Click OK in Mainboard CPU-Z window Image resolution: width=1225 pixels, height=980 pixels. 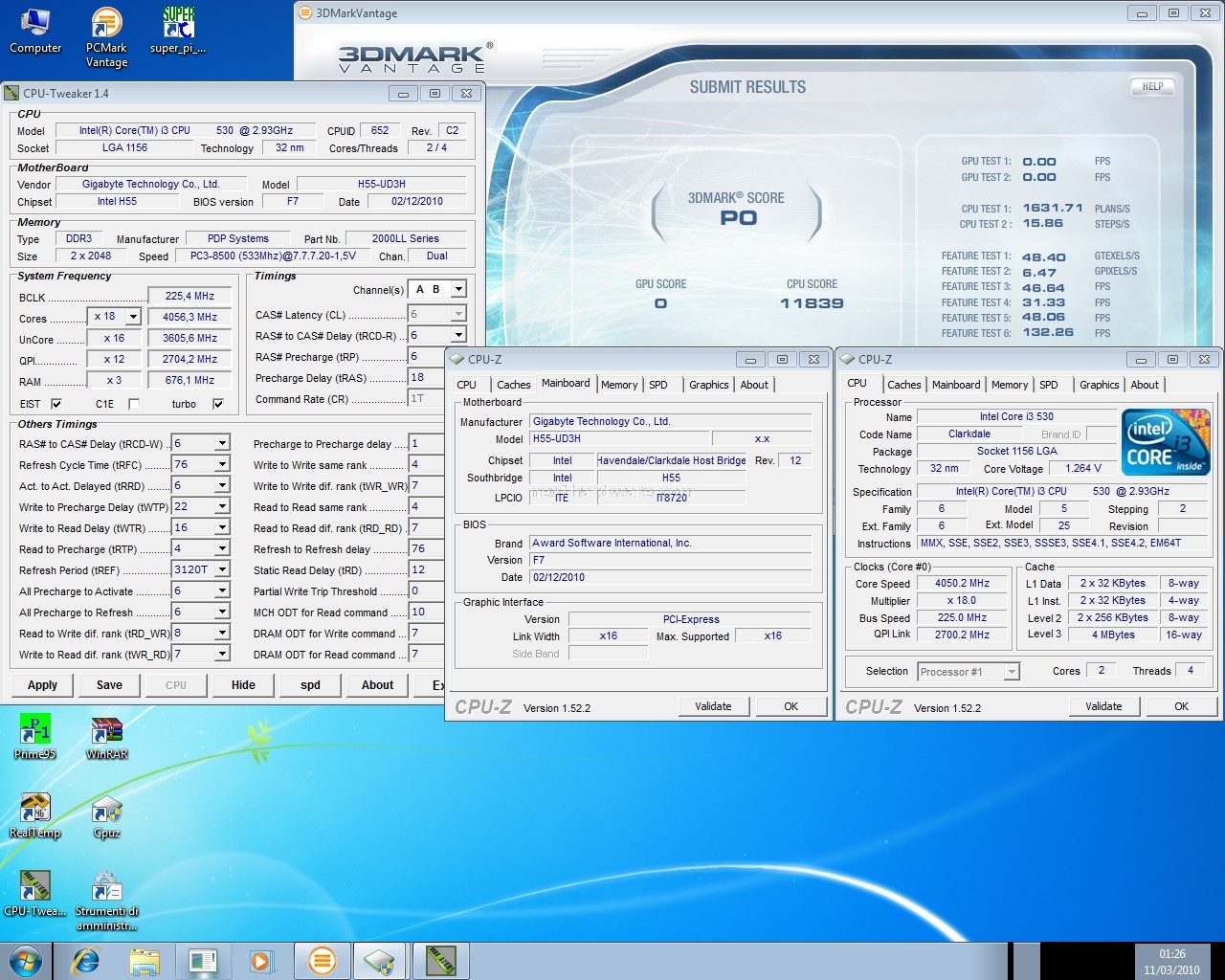click(x=791, y=706)
